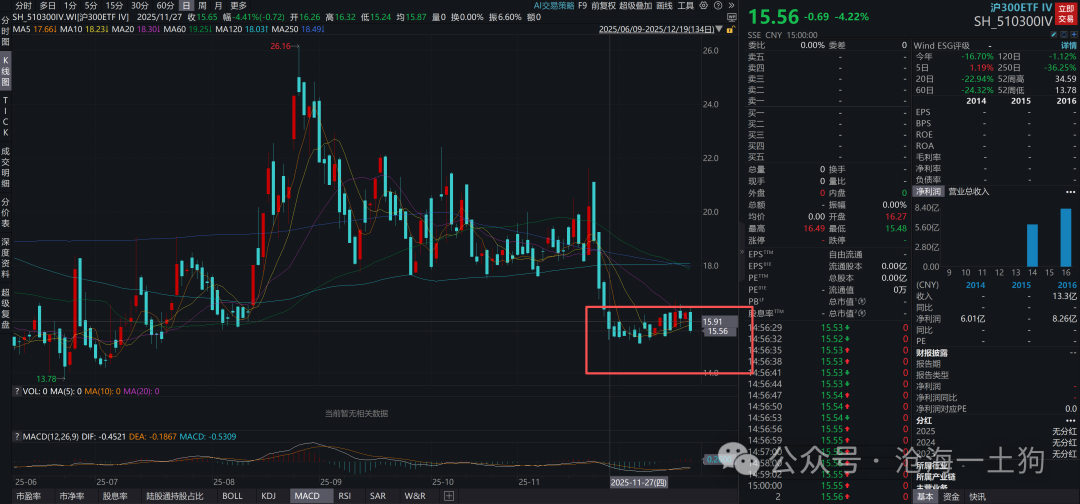Enable 超级叠加 overlay mode
This screenshot has height=504, width=1080.
[x=634, y=5]
